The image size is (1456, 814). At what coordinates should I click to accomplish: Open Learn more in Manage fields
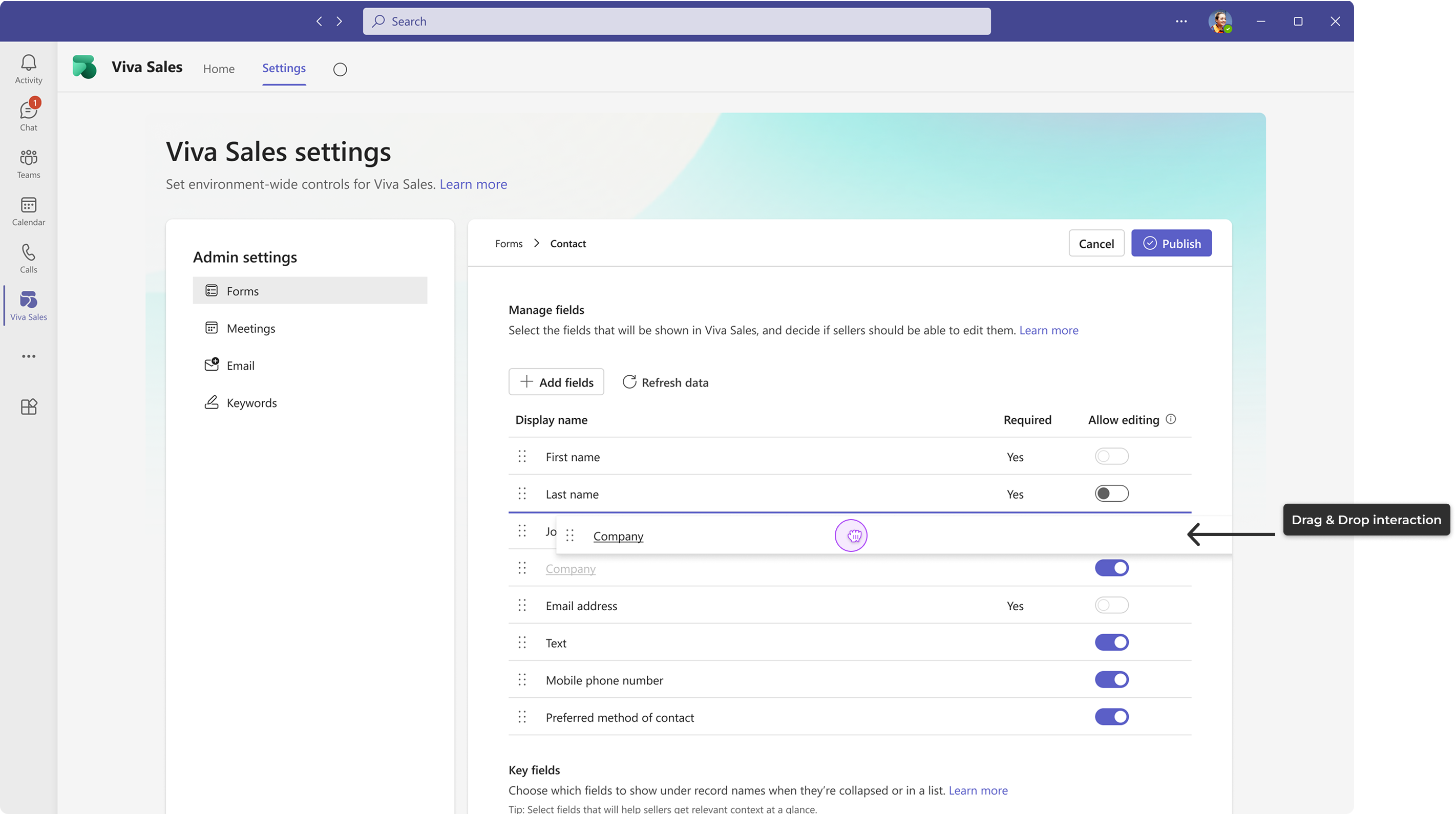click(1048, 330)
